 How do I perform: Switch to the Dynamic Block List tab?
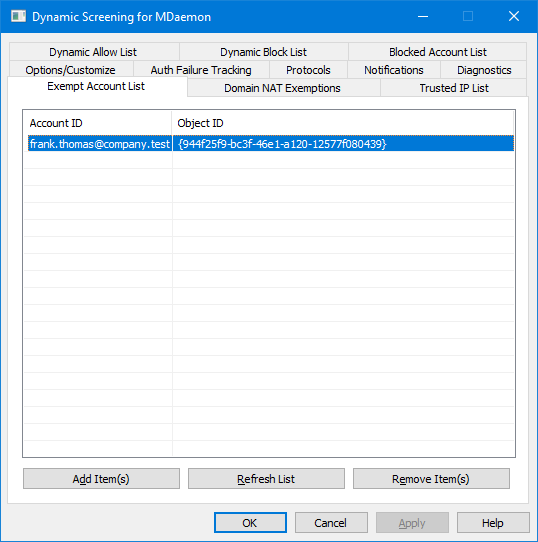[263, 52]
